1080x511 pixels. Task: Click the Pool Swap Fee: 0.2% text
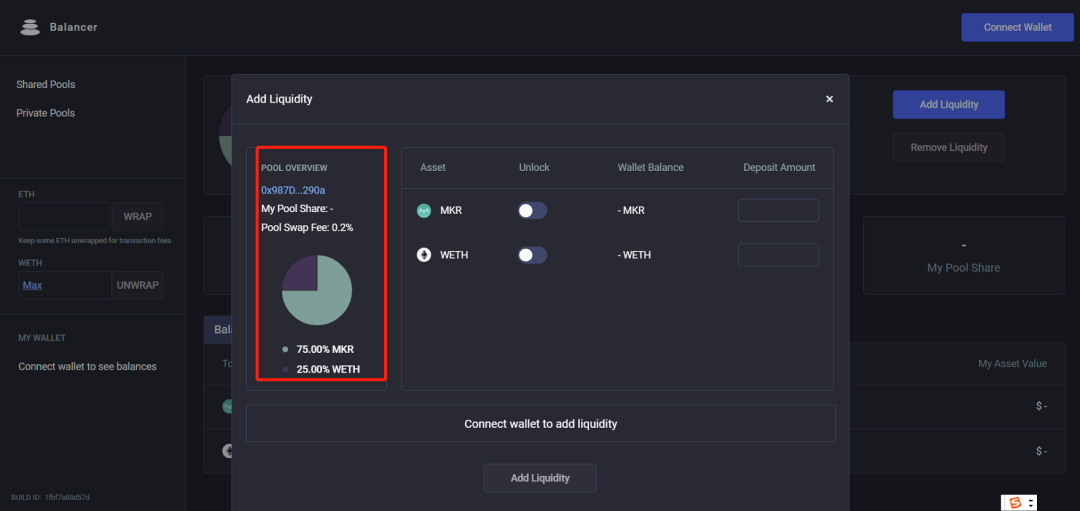click(307, 227)
